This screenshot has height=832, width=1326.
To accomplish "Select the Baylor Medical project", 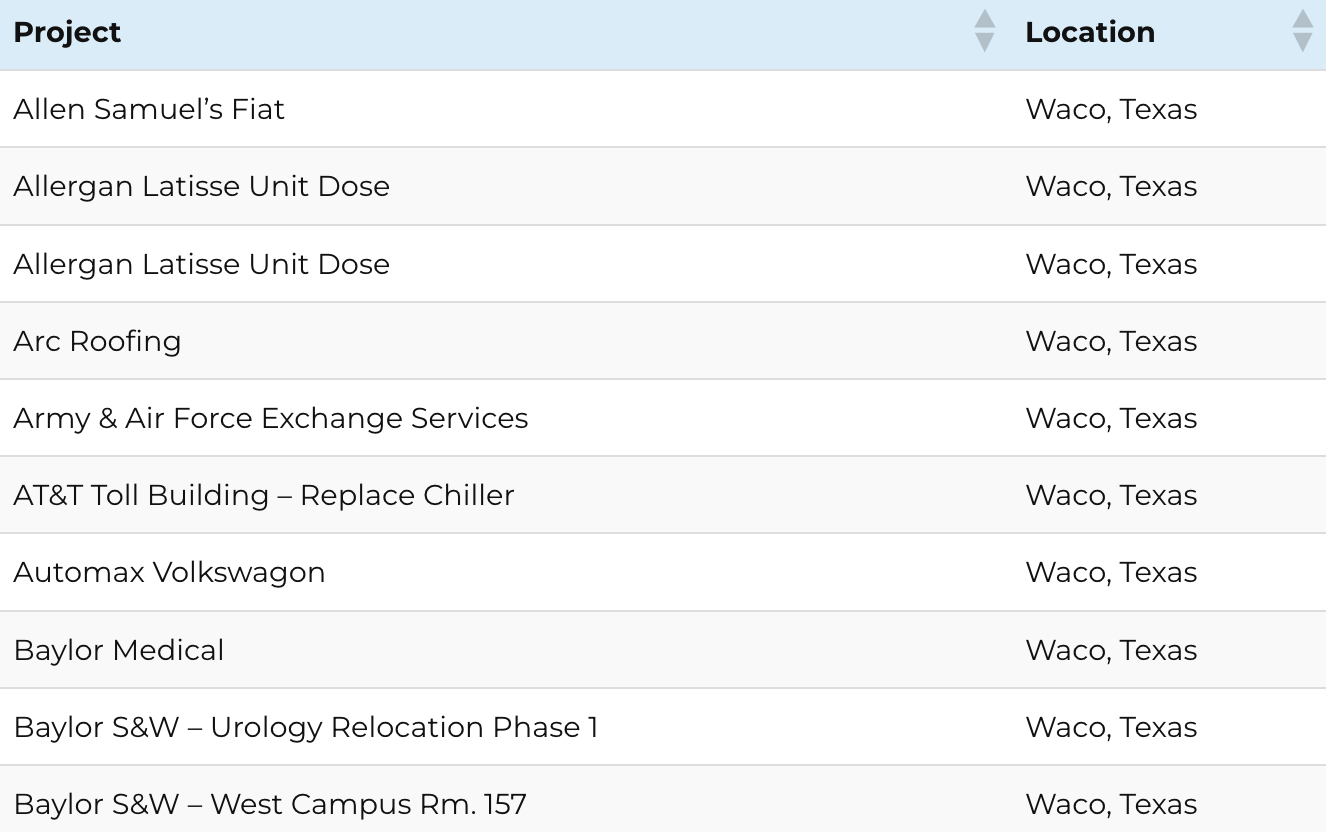I will pyautogui.click(x=119, y=650).
